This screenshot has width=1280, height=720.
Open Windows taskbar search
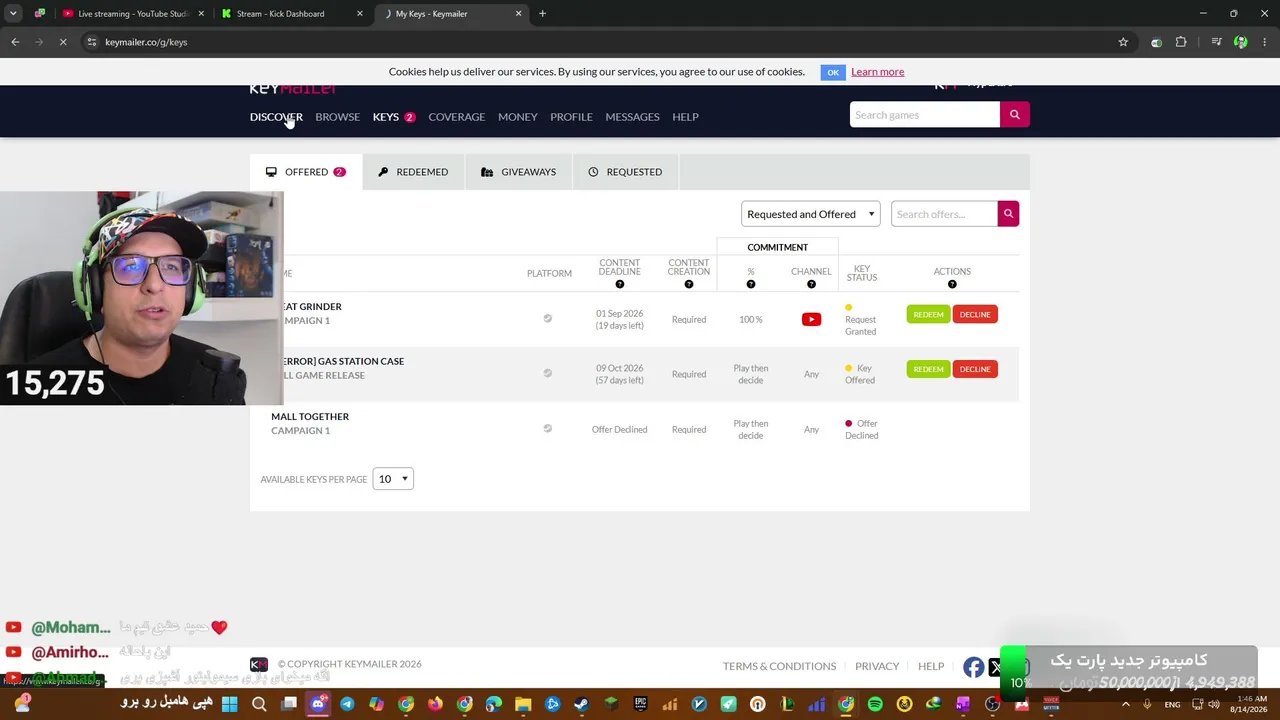pyautogui.click(x=259, y=704)
